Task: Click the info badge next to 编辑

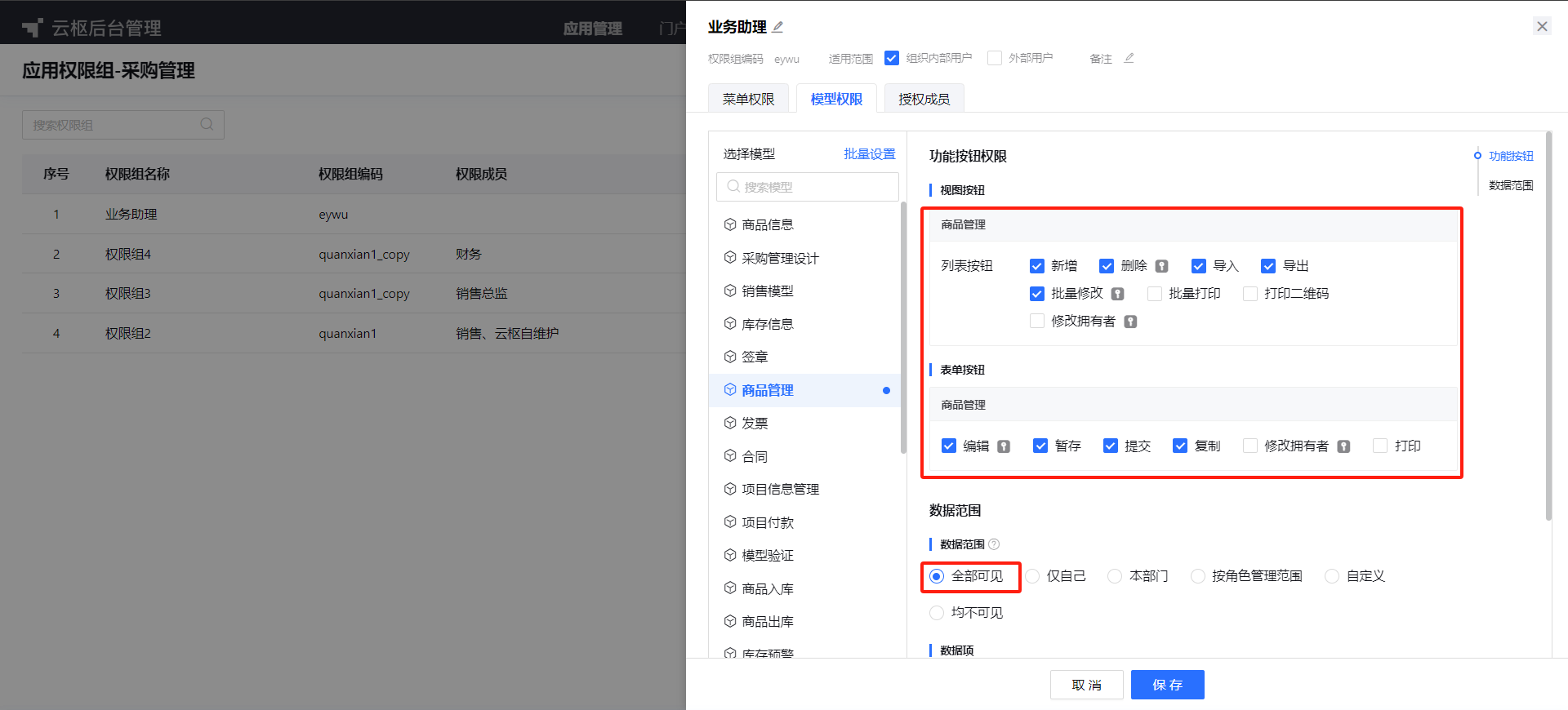Action: click(1004, 446)
